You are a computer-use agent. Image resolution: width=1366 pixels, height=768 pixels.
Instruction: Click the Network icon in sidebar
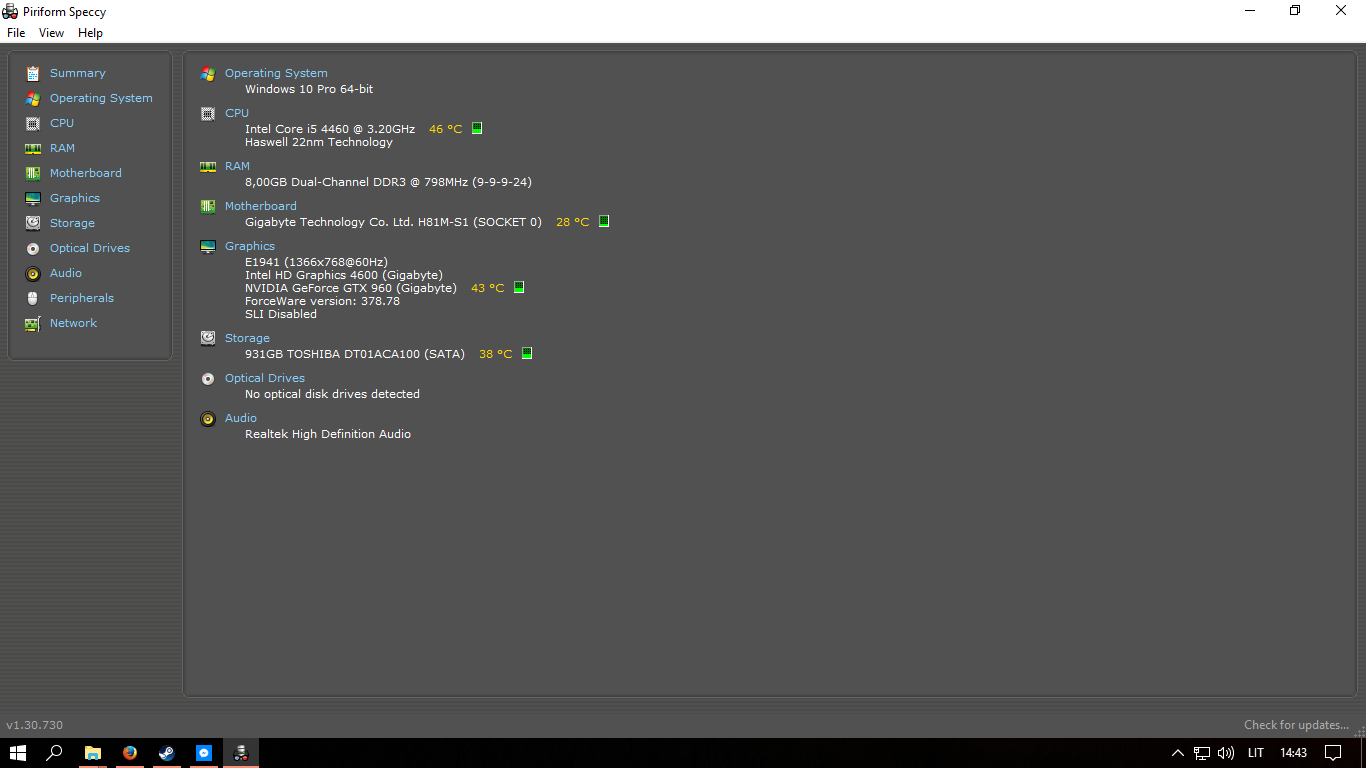33,323
